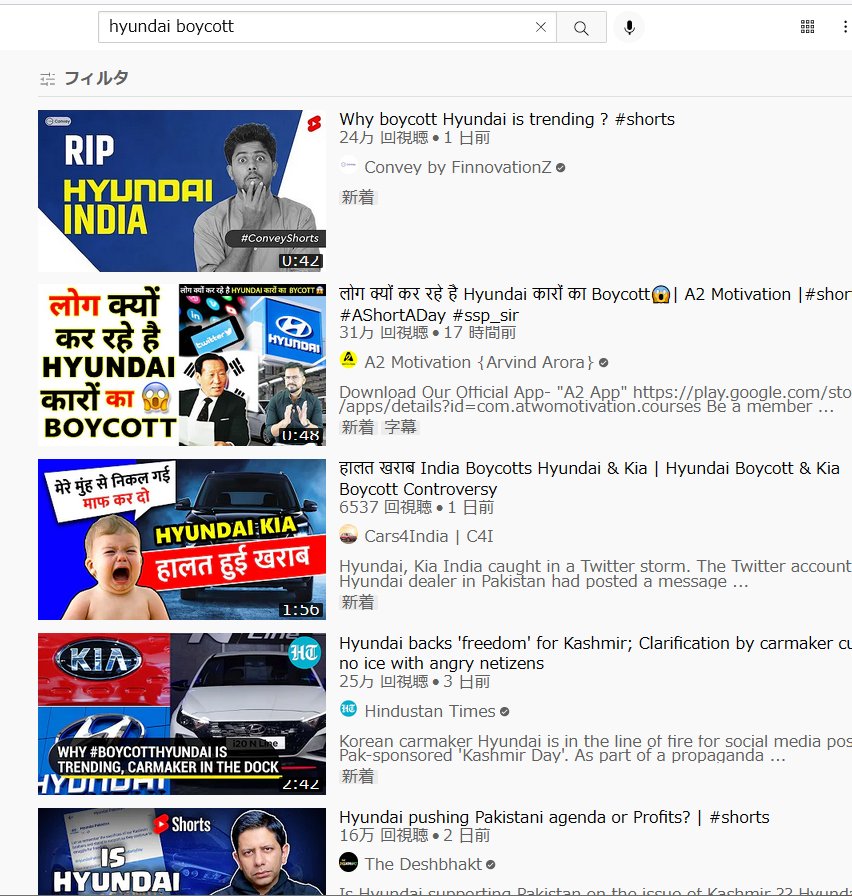Click the Cars4India channel avatar
The height and width of the screenshot is (896, 852).
coord(348,536)
